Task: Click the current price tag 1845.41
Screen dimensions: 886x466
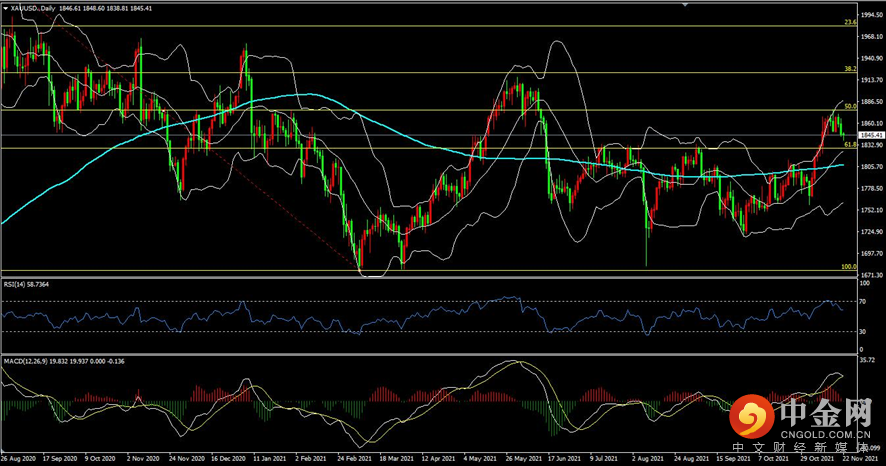Action: pos(870,136)
